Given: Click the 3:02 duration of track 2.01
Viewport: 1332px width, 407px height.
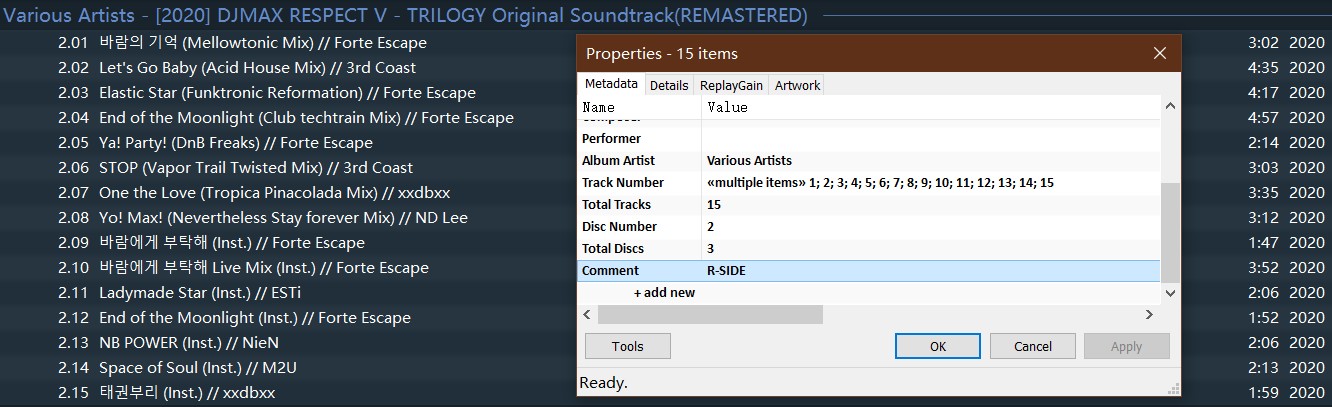Looking at the screenshot, I should 1263,43.
